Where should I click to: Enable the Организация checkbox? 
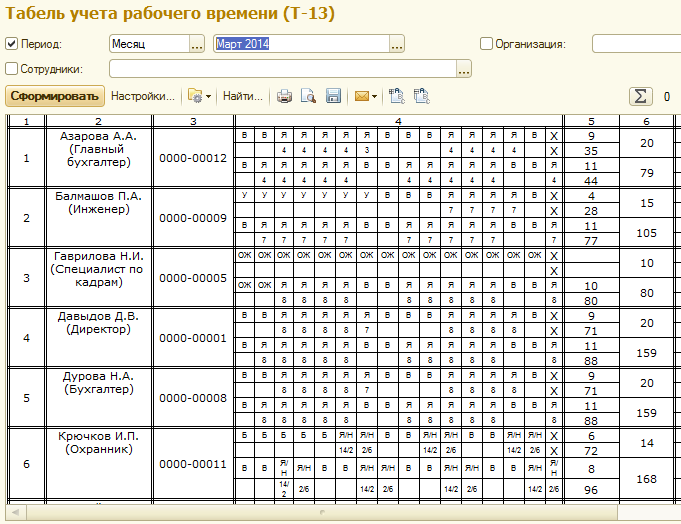tap(487, 44)
